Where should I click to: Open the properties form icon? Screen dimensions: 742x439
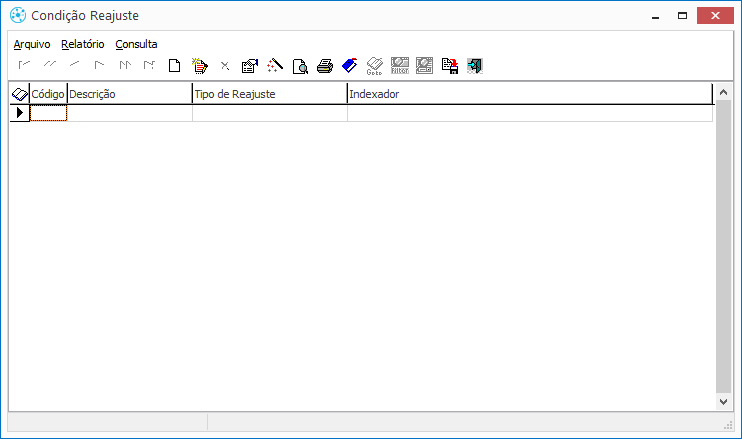tap(250, 66)
